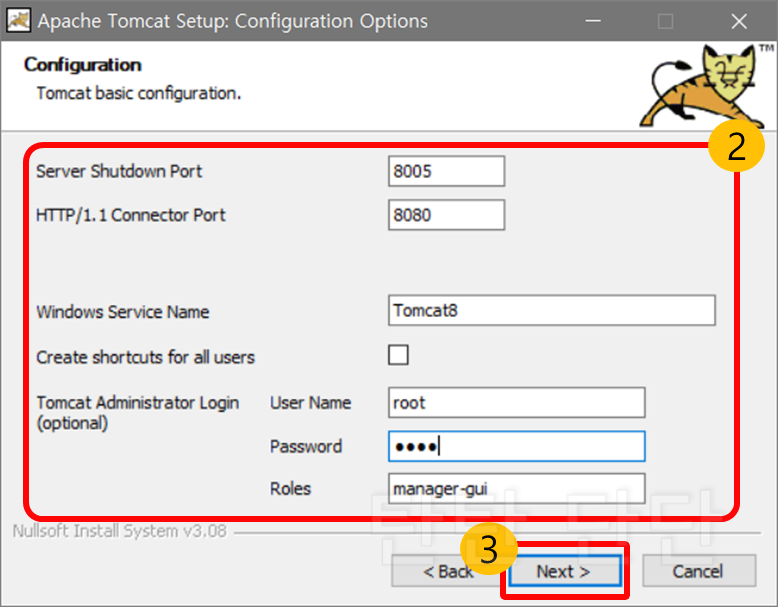Cancel the Tomcat installation

coord(699,571)
